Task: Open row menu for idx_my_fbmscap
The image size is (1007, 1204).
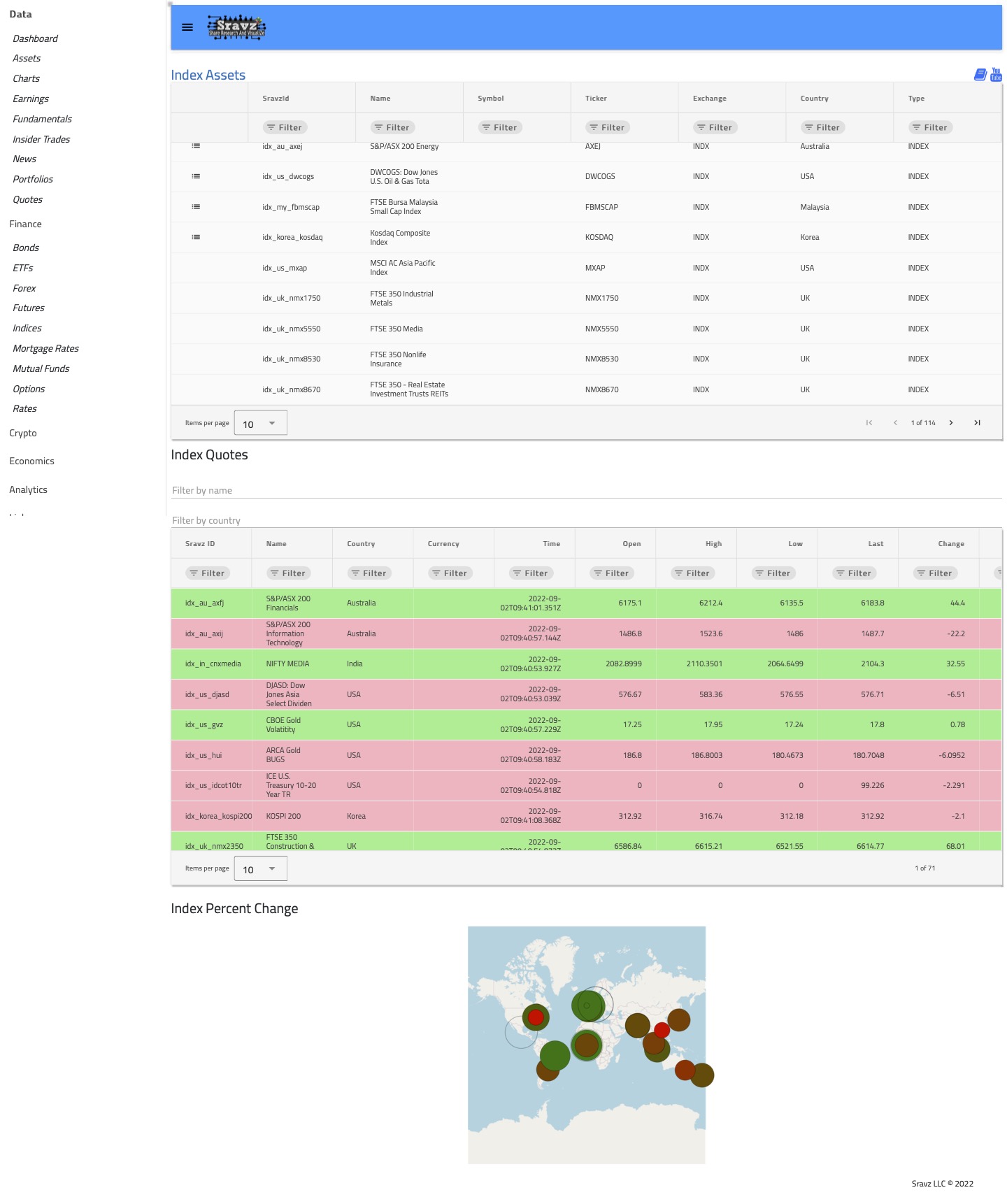Action: [x=196, y=207]
